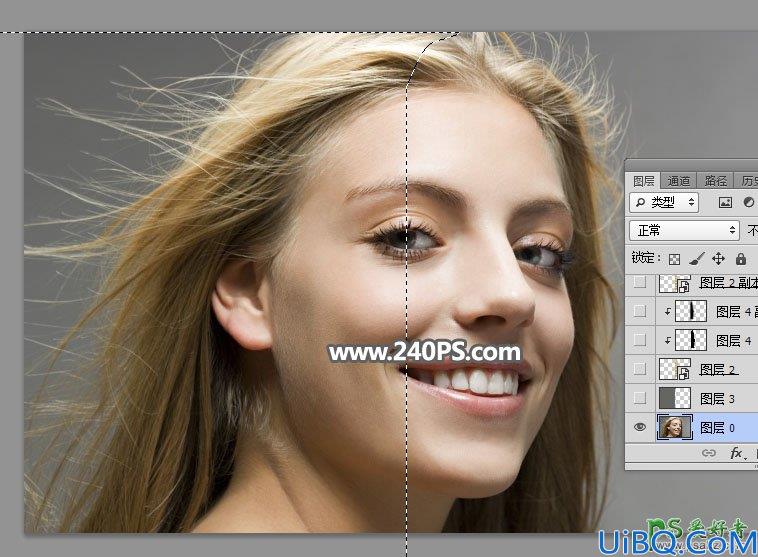This screenshot has width=758, height=557.
Task: Show the 图层 3 layer visibility
Action: (x=640, y=398)
